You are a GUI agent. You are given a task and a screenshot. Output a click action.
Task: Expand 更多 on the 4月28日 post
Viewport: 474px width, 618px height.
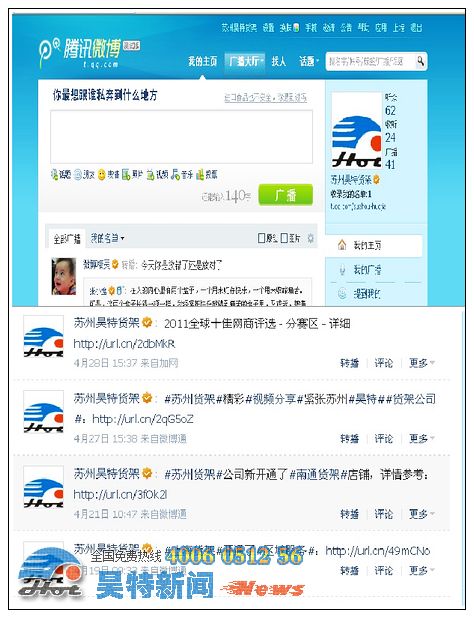point(421,363)
